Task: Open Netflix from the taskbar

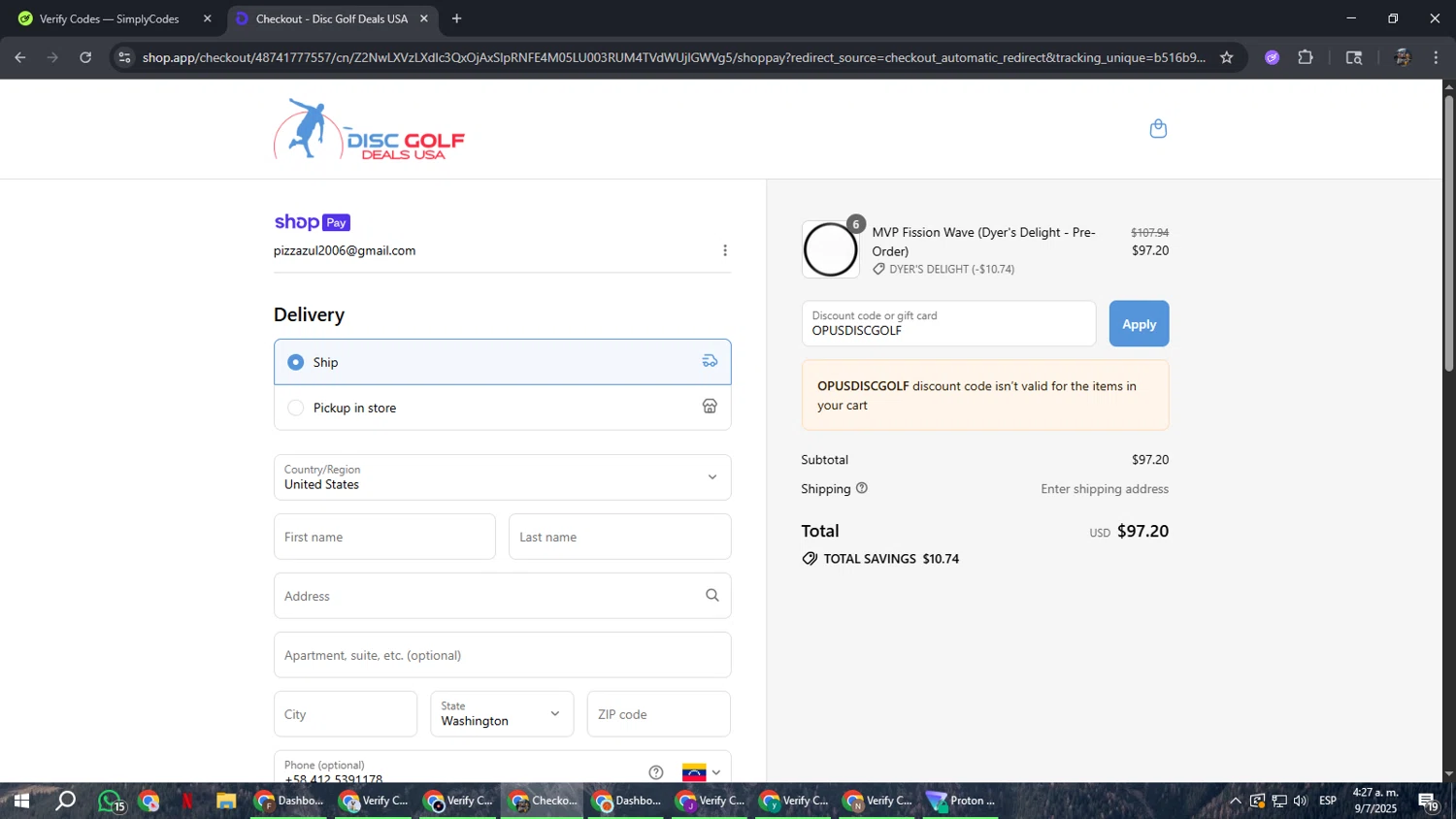Action: [187, 801]
